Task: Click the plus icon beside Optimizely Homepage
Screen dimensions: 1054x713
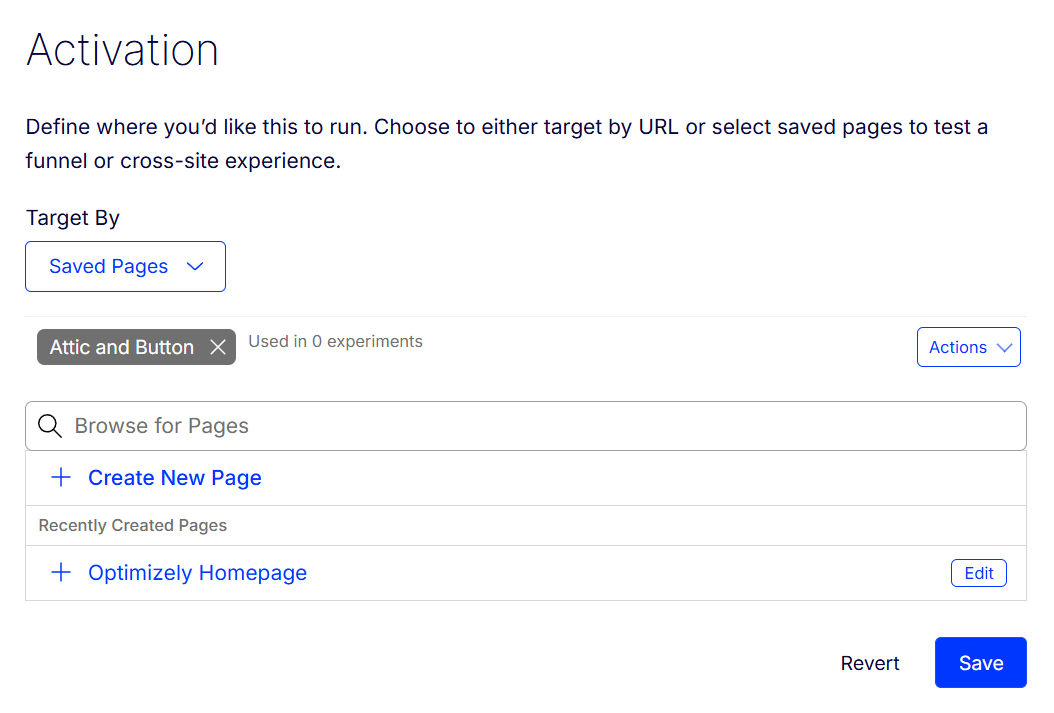Action: 61,573
